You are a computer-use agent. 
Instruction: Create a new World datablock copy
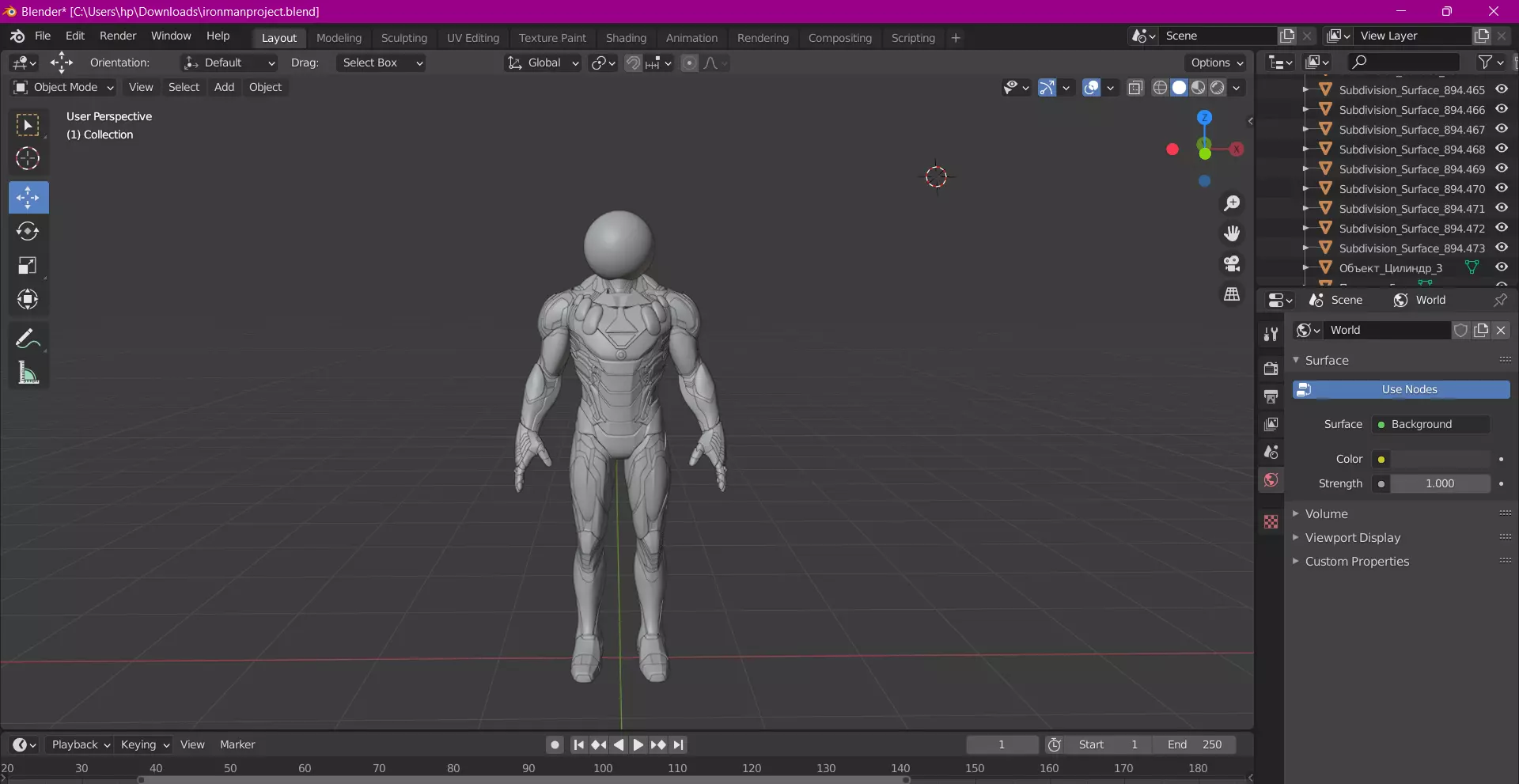(x=1481, y=331)
